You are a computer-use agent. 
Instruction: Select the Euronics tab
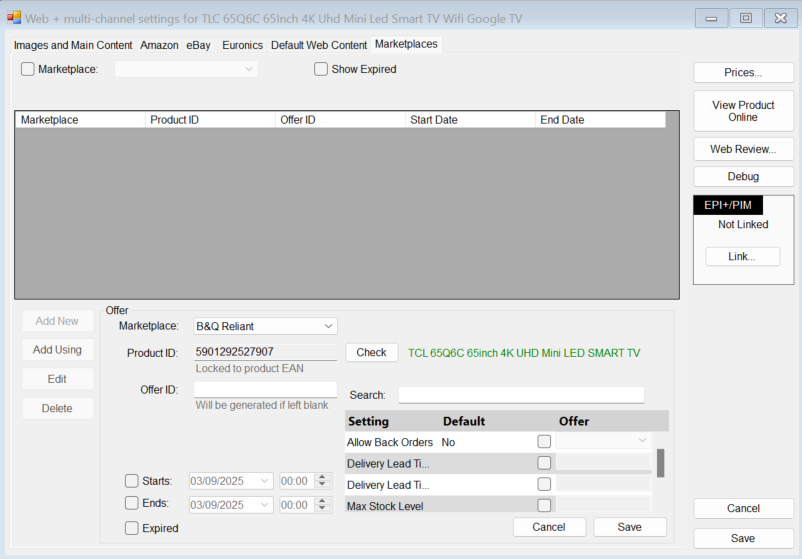coord(242,45)
